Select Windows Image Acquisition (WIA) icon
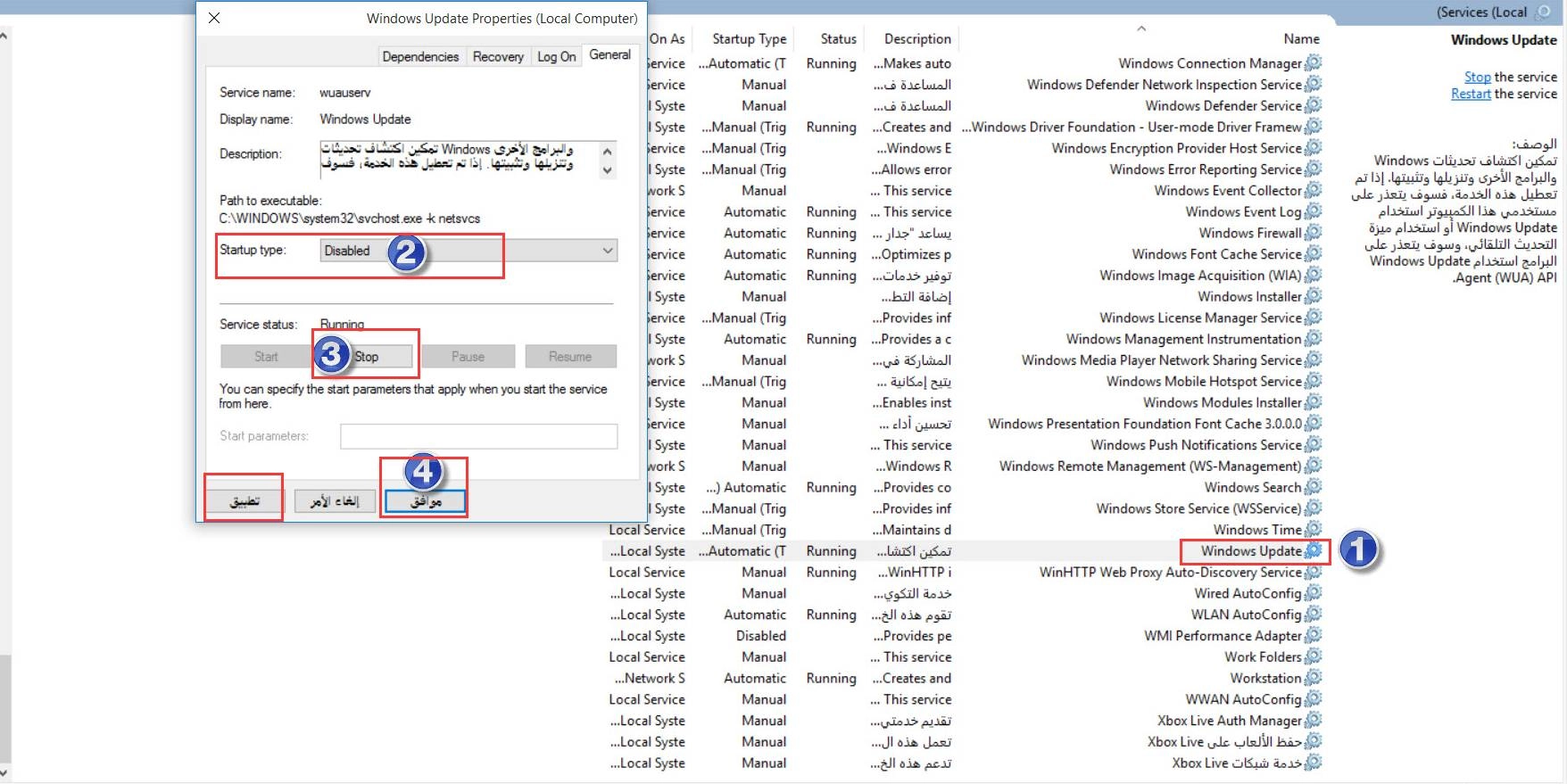 click(1313, 276)
